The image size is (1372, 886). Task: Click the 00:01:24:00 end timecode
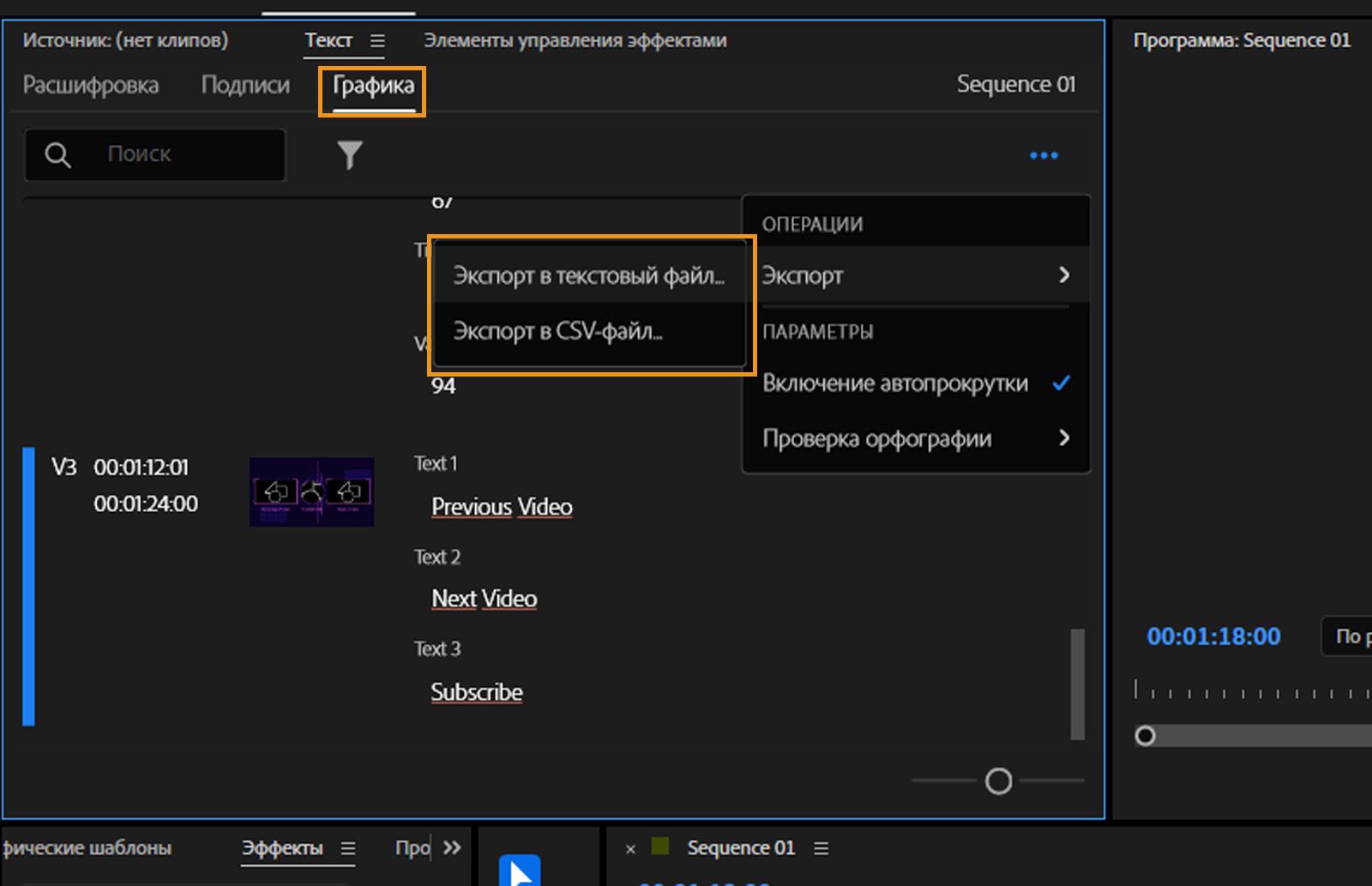(x=146, y=503)
